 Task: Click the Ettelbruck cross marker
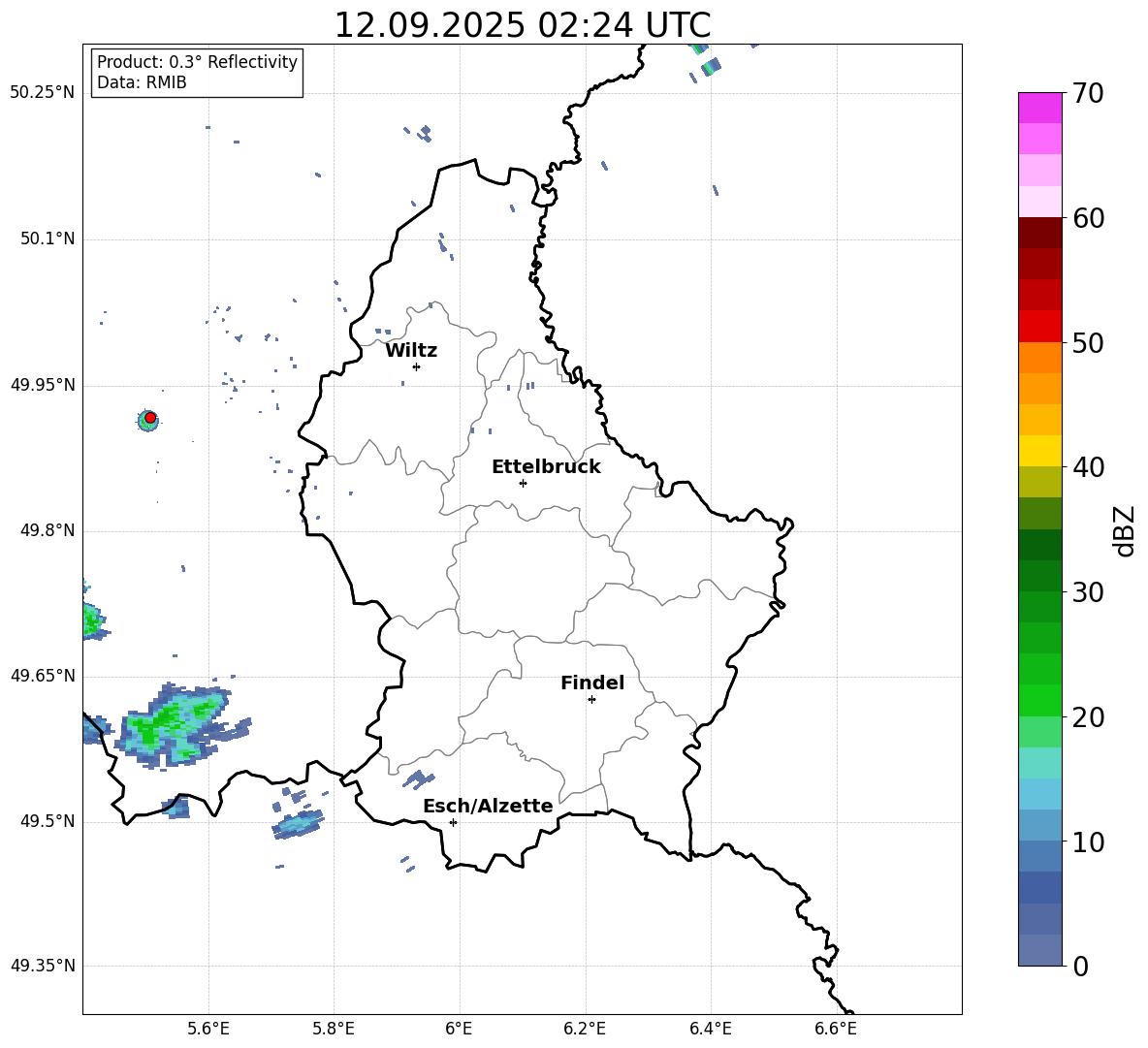[x=523, y=483]
